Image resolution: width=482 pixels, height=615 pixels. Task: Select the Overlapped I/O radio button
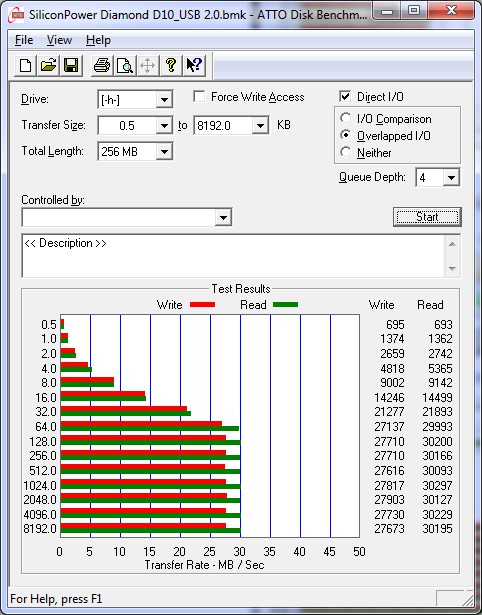coord(346,135)
